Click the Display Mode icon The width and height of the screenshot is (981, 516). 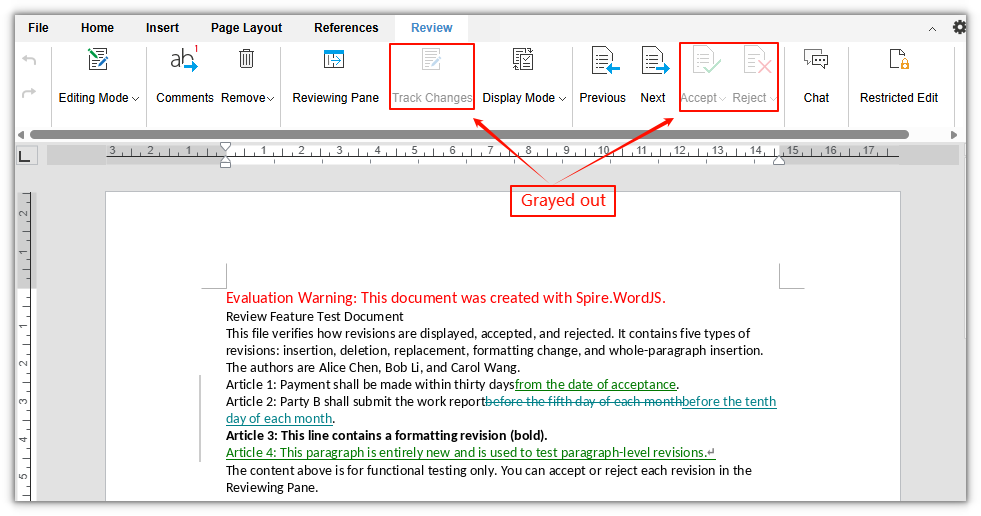pos(522,59)
